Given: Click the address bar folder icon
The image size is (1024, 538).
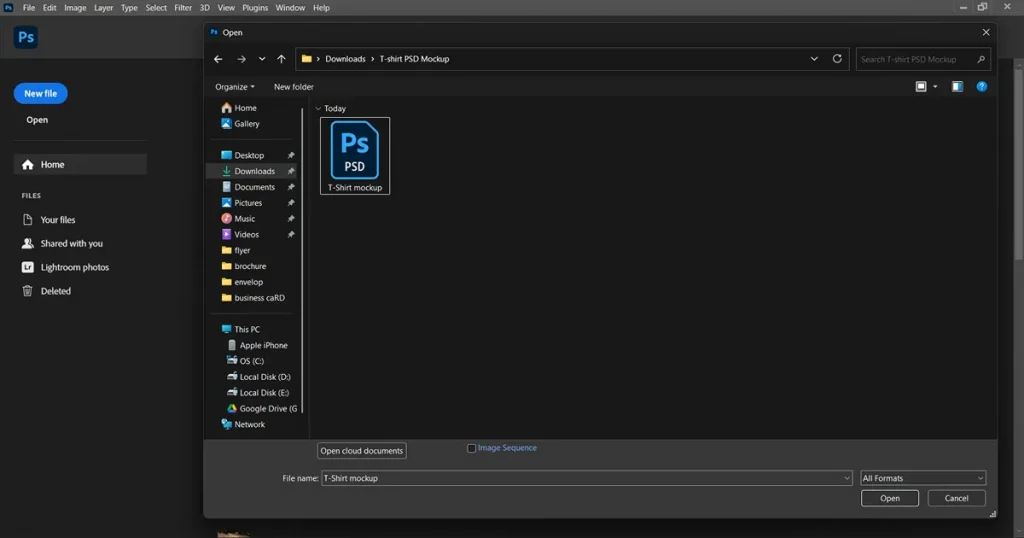Looking at the screenshot, I should 306,59.
